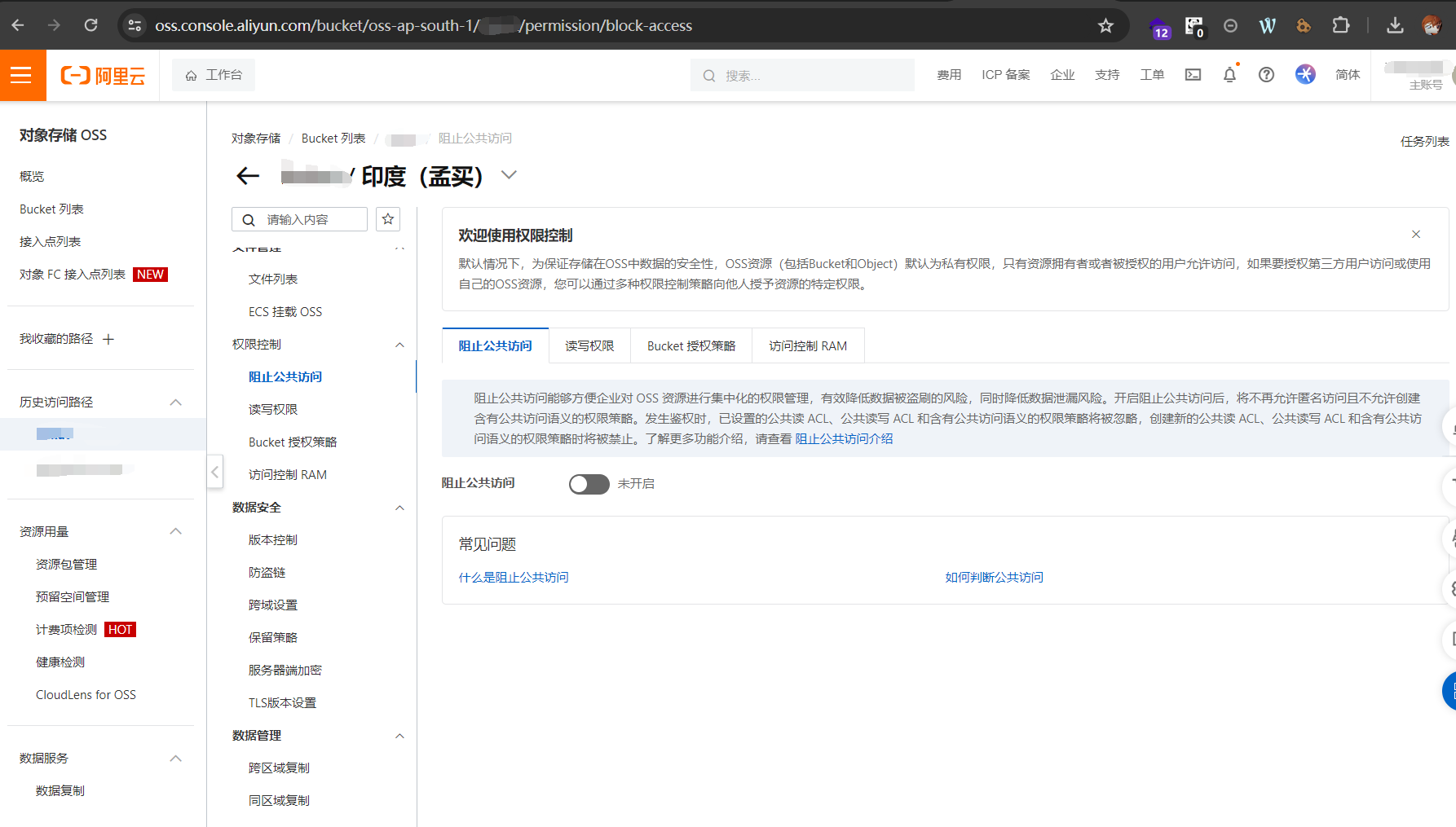
Task: Open browser downloads icon
Action: pos(1395,25)
